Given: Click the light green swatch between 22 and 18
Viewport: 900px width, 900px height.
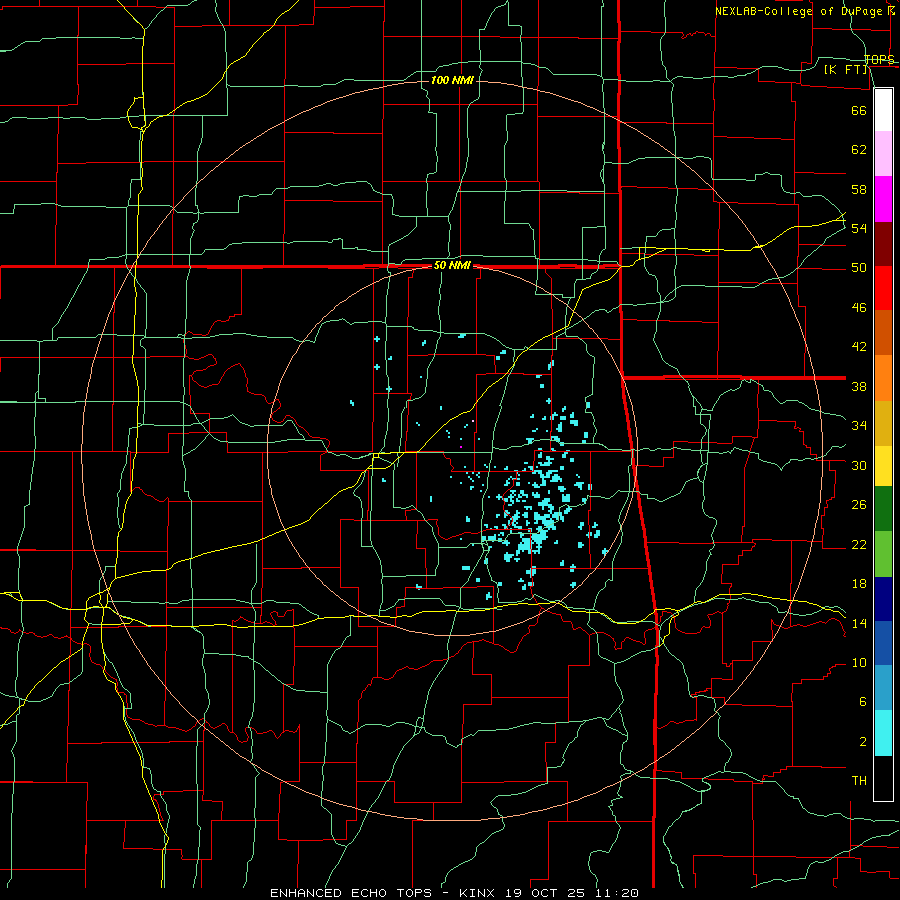Looking at the screenshot, I should pos(883,554).
